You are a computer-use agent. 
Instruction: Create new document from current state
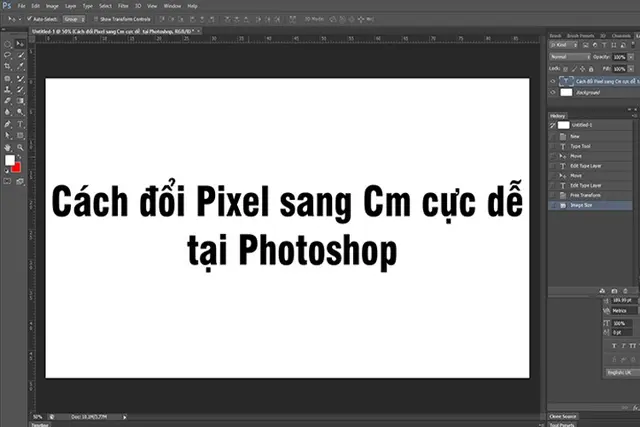coord(602,291)
